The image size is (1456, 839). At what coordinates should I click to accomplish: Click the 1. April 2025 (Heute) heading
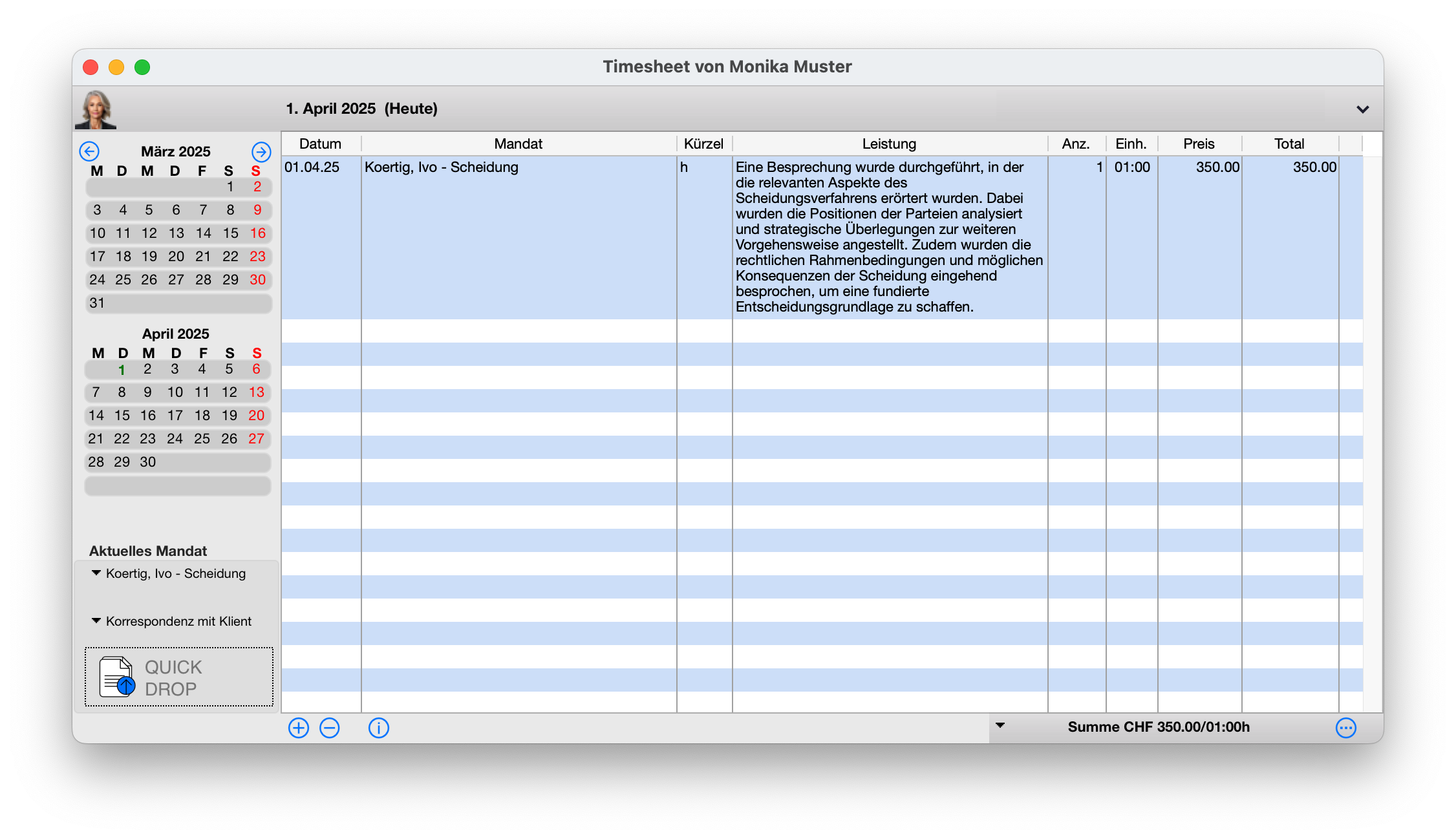[x=362, y=109]
